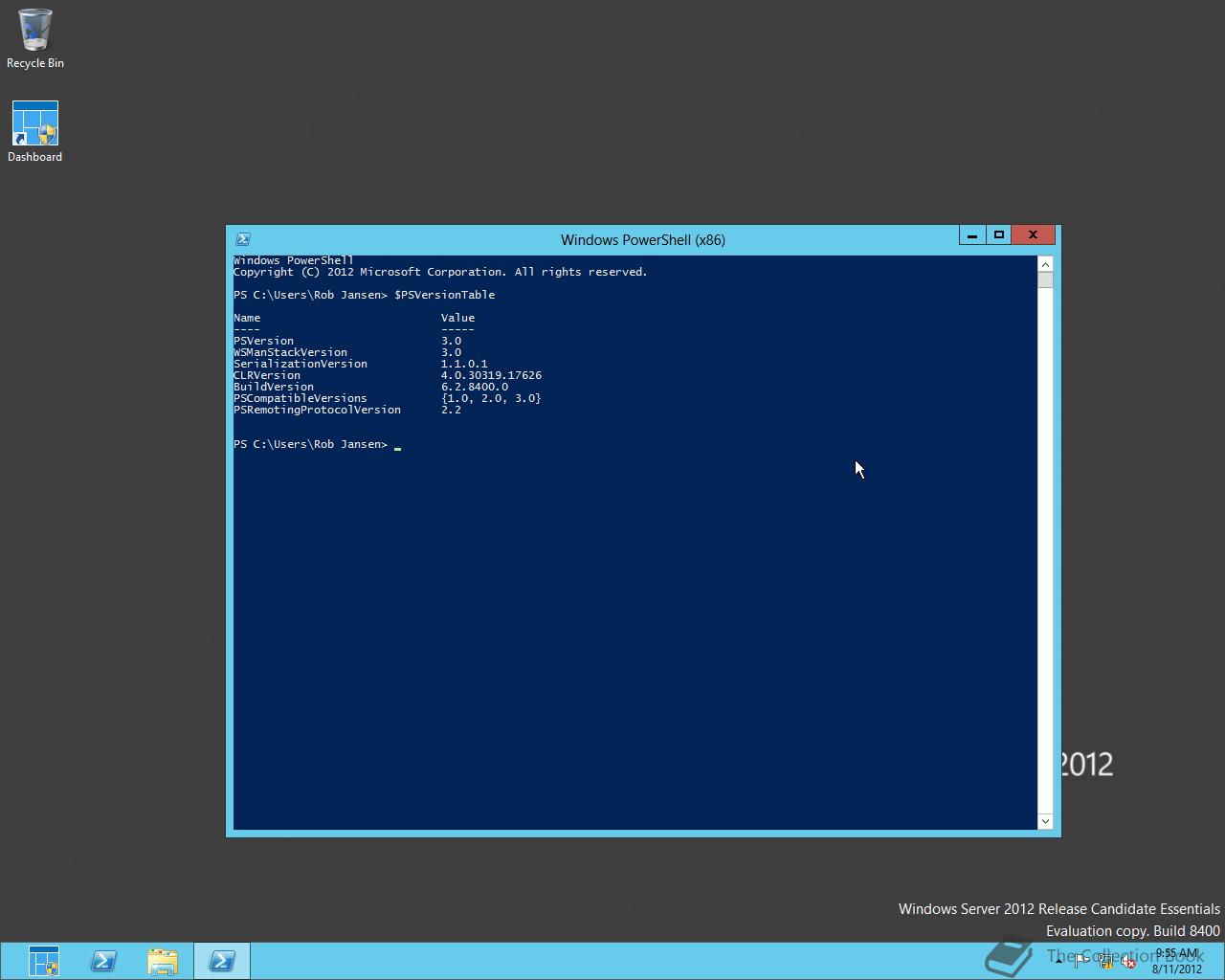The width and height of the screenshot is (1225, 980).
Task: Click the BuildVersion value 6.2.8400.0
Action: (475, 387)
